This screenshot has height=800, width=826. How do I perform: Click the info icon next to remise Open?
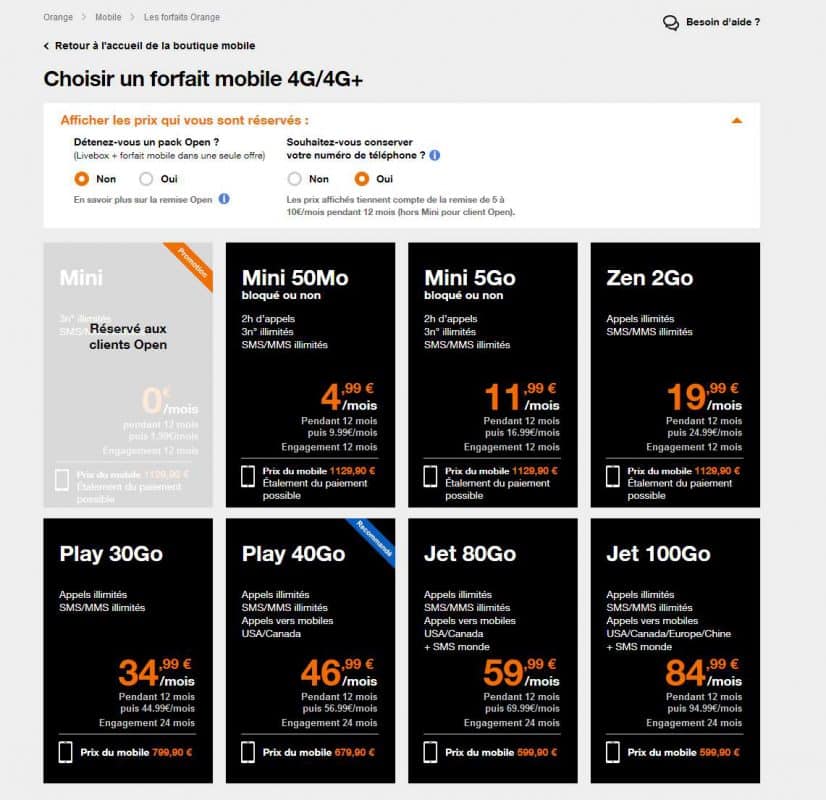pyautogui.click(x=224, y=199)
